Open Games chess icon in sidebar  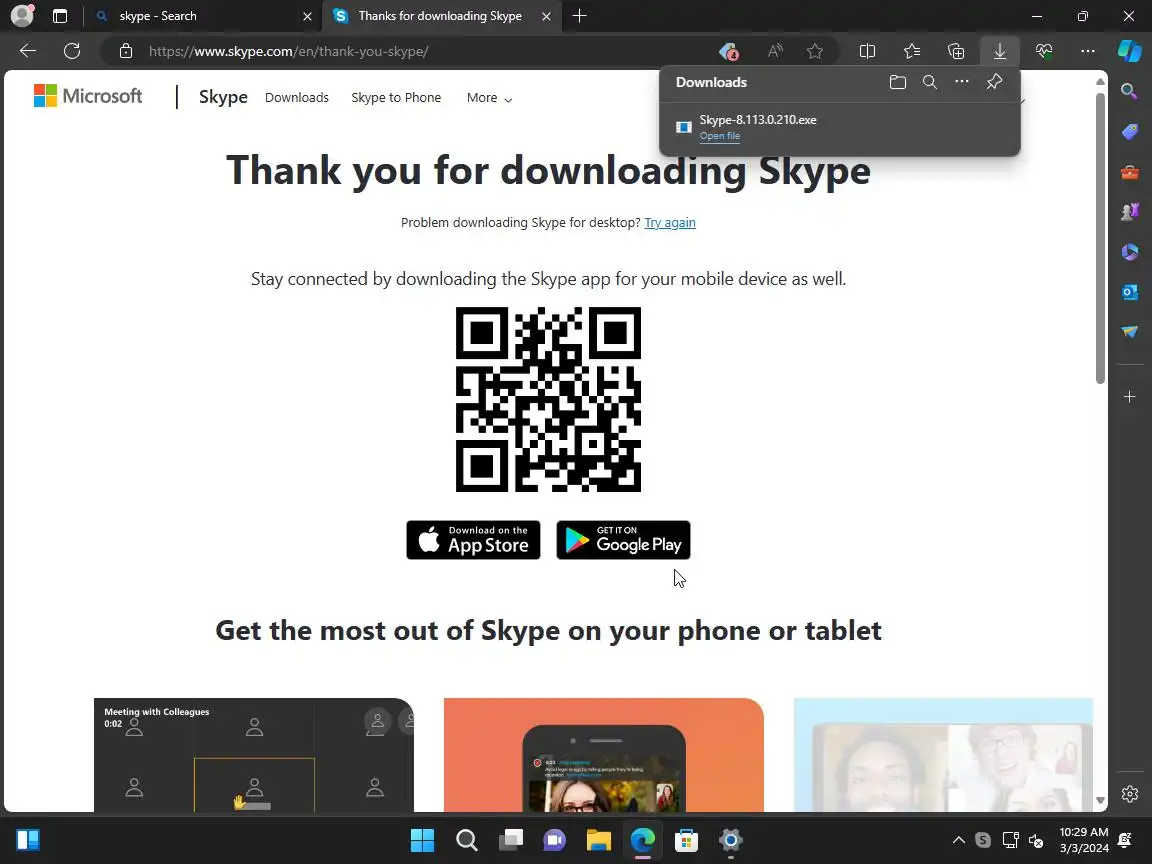pos(1129,212)
